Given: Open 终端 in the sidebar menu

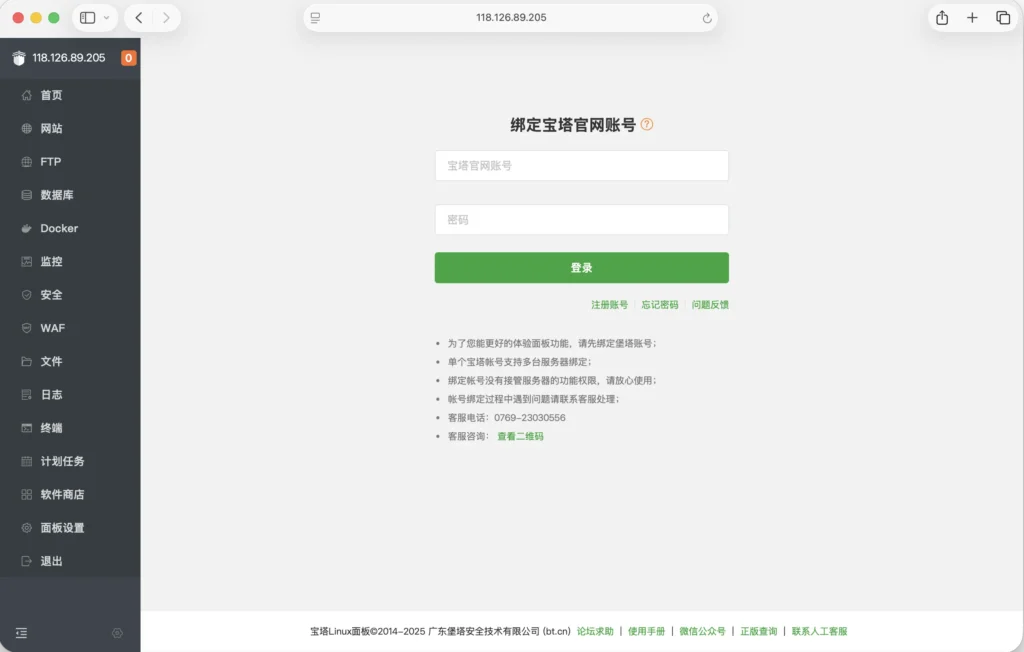Looking at the screenshot, I should pos(70,429).
